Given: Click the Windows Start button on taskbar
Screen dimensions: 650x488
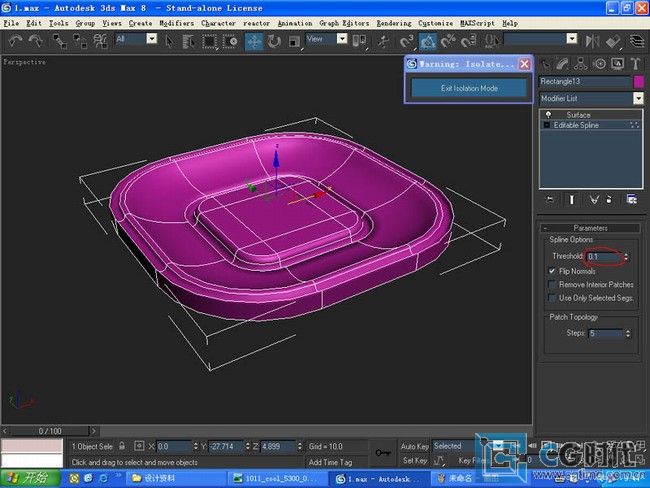Looking at the screenshot, I should 30,478.
